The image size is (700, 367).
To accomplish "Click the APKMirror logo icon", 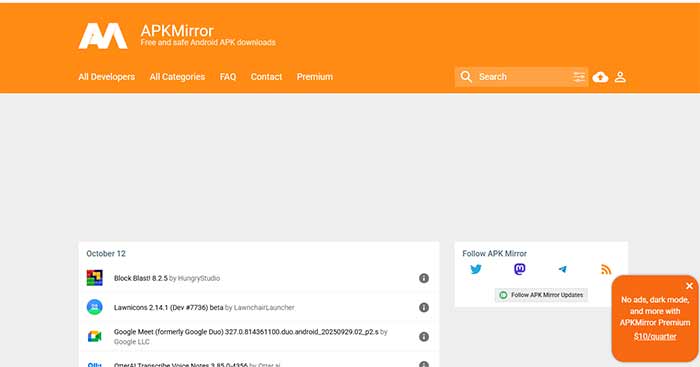I will [x=103, y=36].
